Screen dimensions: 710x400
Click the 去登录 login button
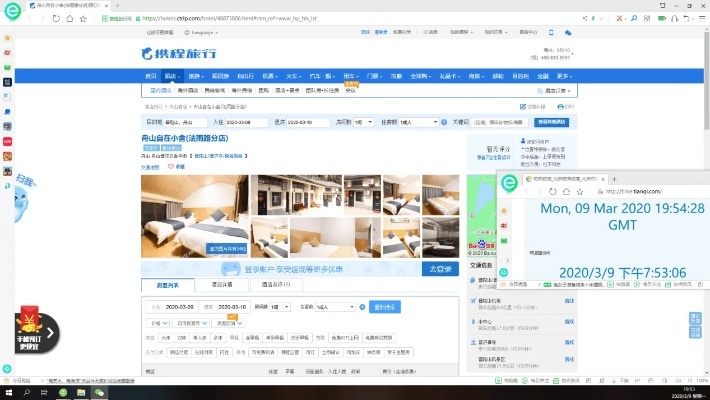point(440,269)
